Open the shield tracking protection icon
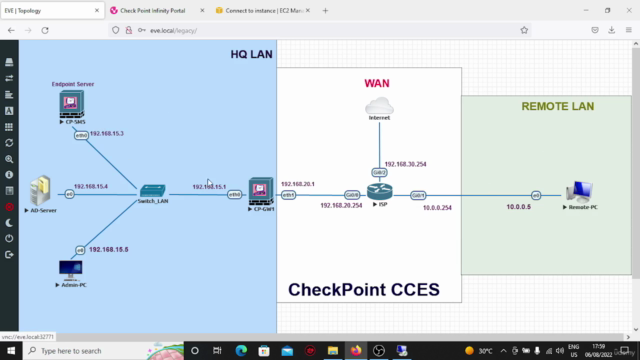Screen dimensions: 640x360 [116, 30]
